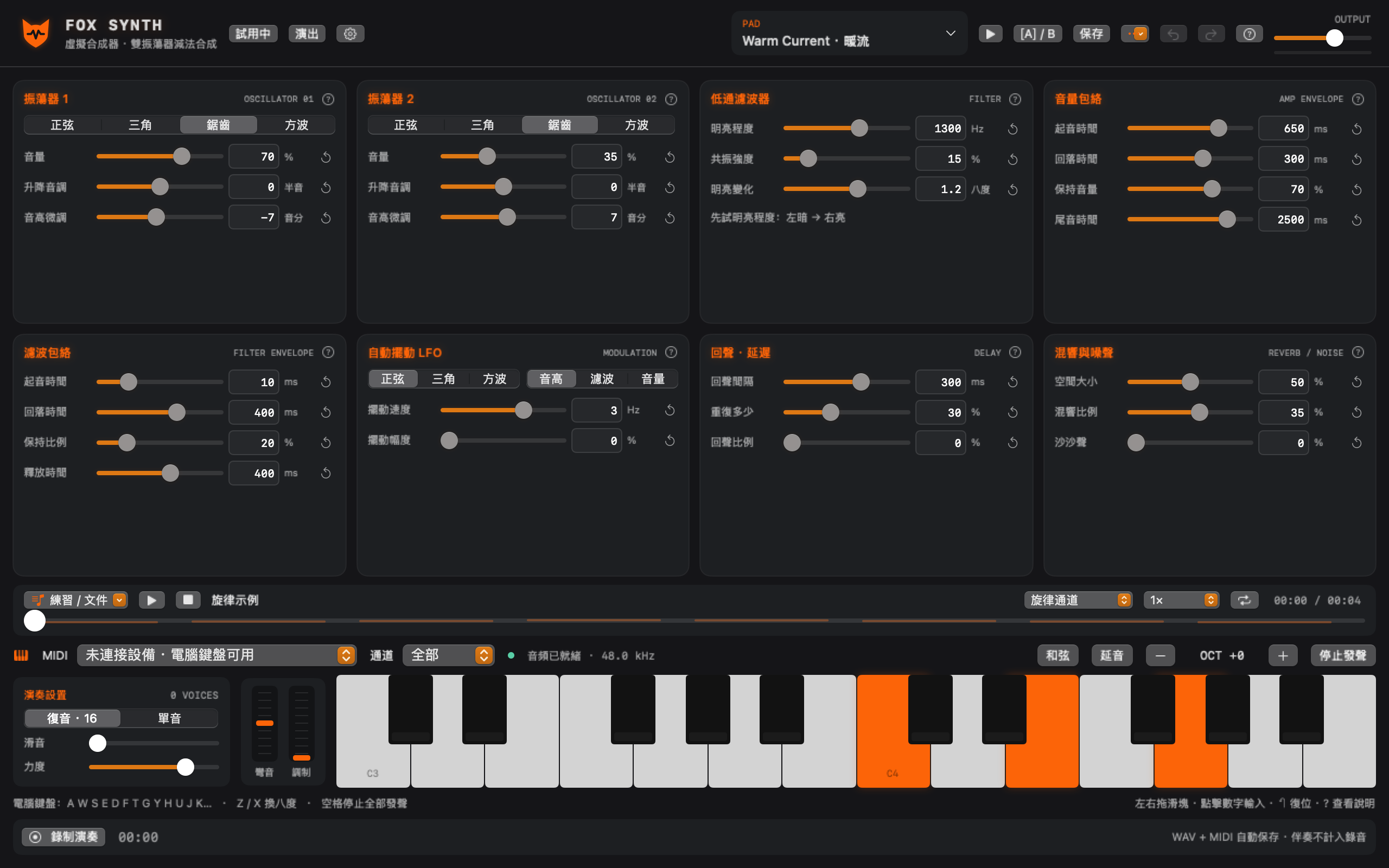
Task: Click the 演出 performance button
Action: (307, 34)
